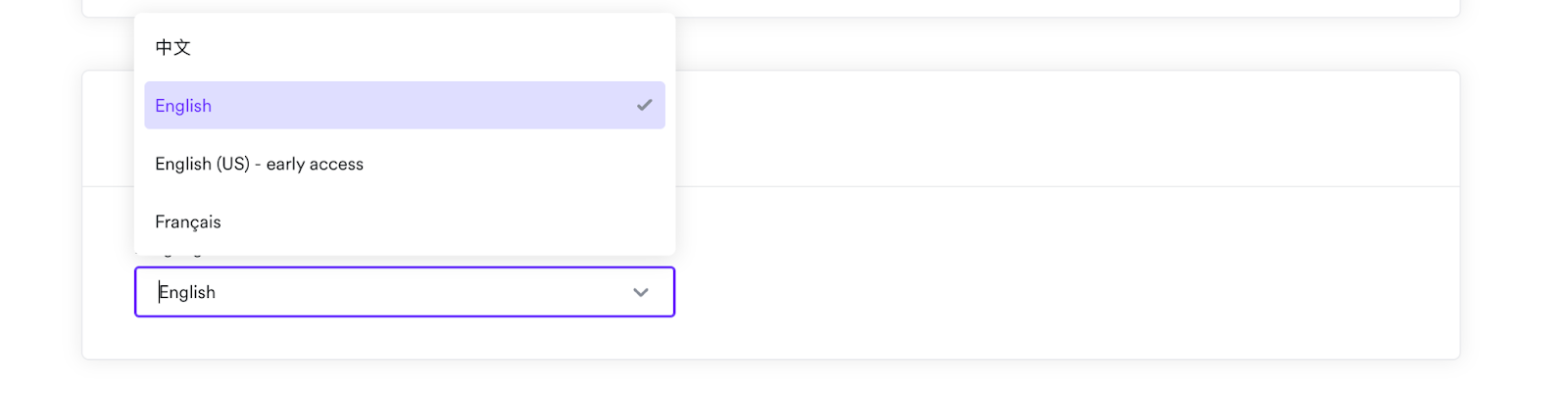
Task: Switch language to Français
Action: click(404, 222)
